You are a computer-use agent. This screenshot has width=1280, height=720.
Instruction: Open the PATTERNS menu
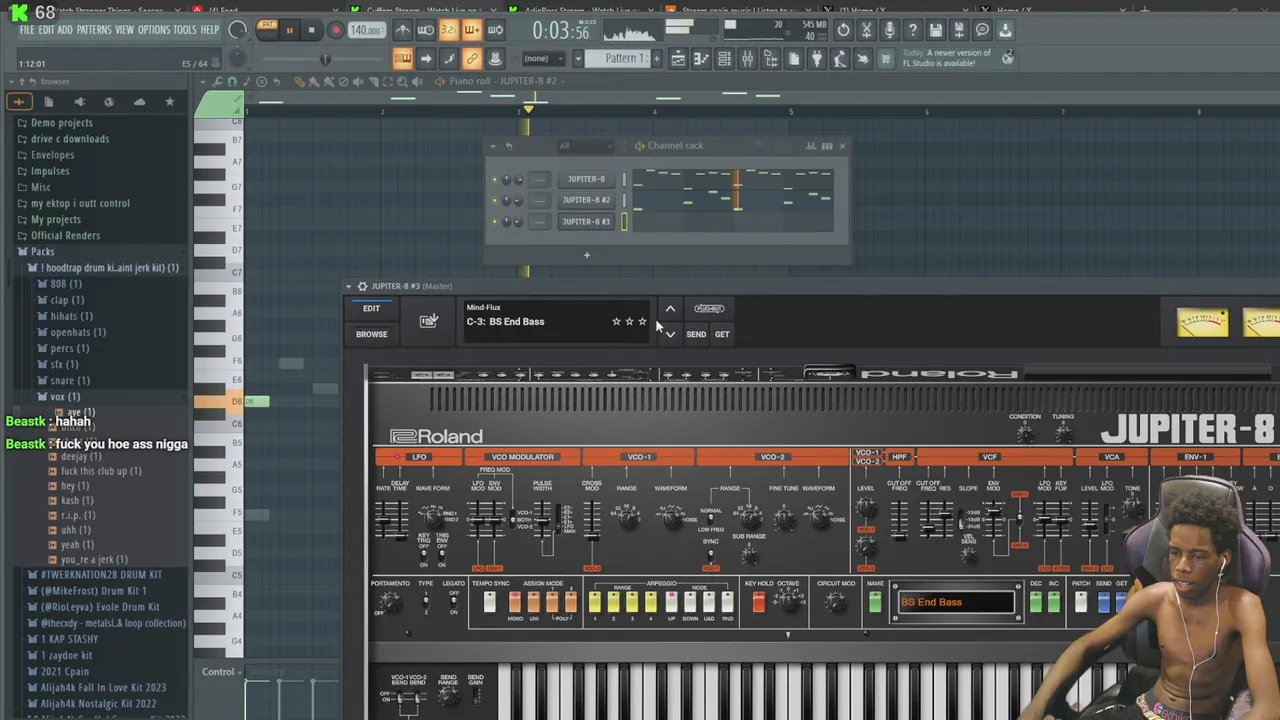coord(94,30)
